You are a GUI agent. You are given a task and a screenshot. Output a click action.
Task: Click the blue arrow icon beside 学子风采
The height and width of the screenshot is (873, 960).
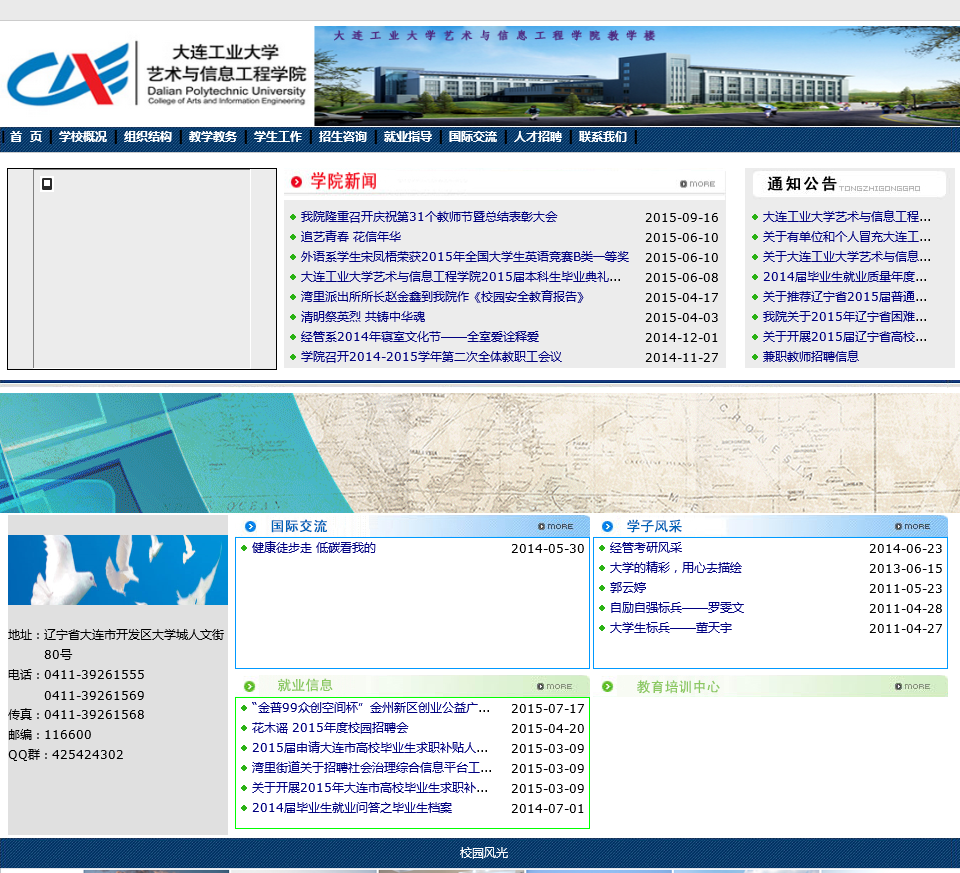[x=607, y=526]
